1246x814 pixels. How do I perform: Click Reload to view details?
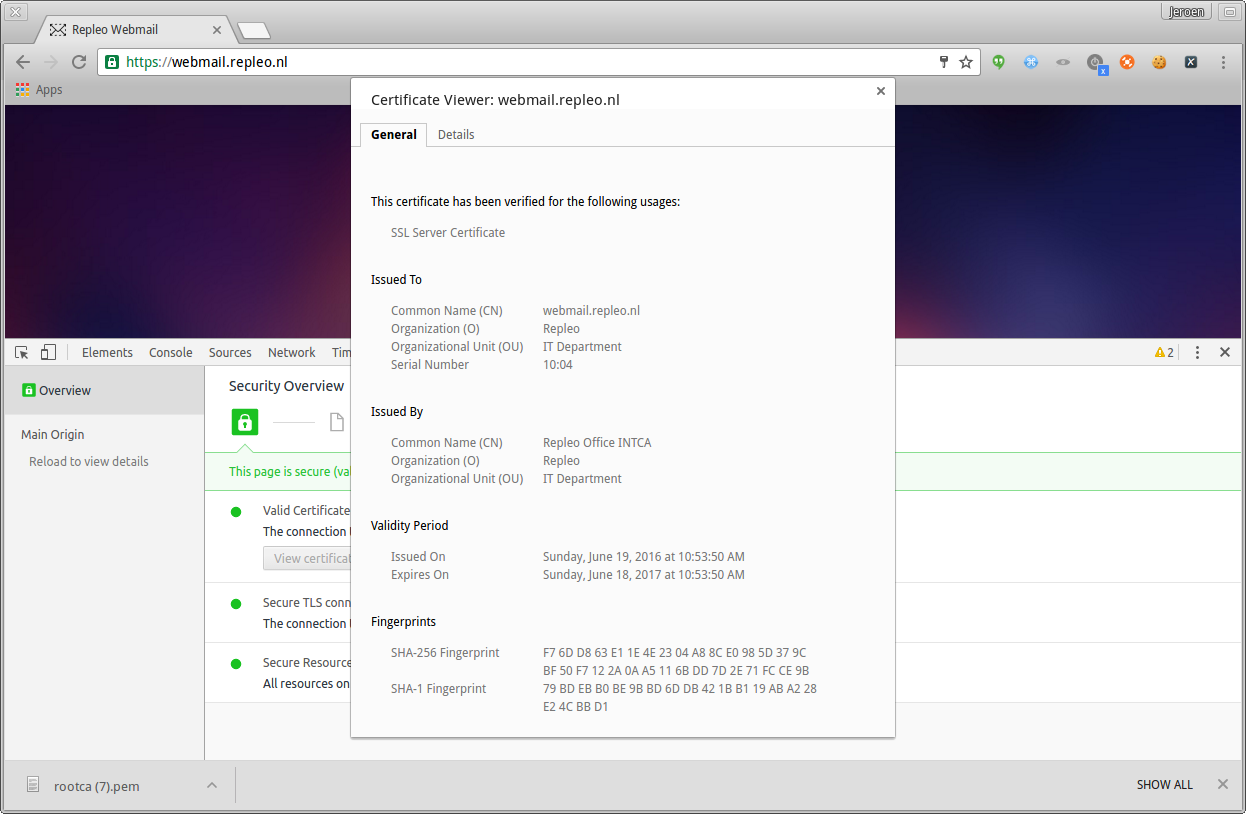click(x=89, y=462)
